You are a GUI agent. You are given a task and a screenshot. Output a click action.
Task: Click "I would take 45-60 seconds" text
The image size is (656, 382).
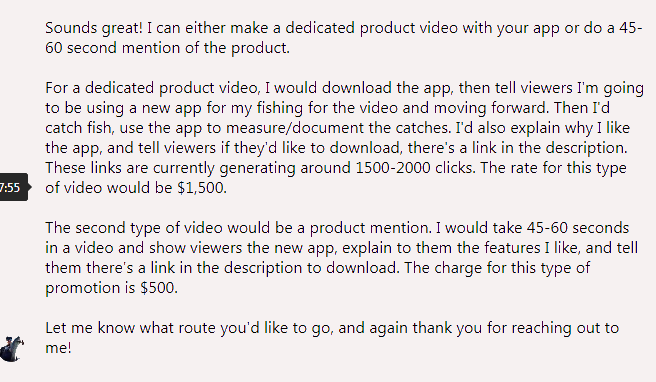[x=532, y=228]
